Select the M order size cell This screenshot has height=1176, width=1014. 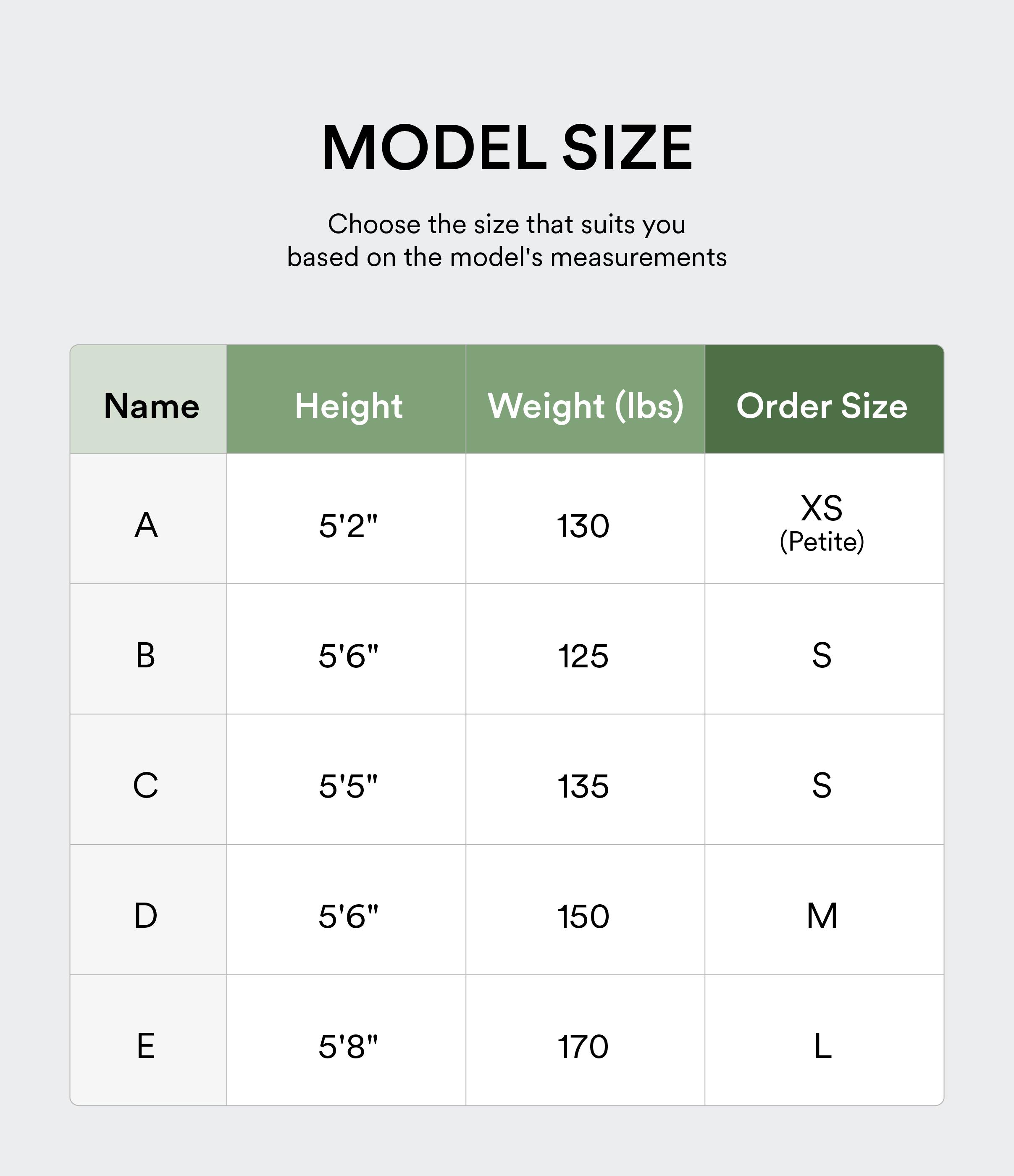[x=822, y=916]
